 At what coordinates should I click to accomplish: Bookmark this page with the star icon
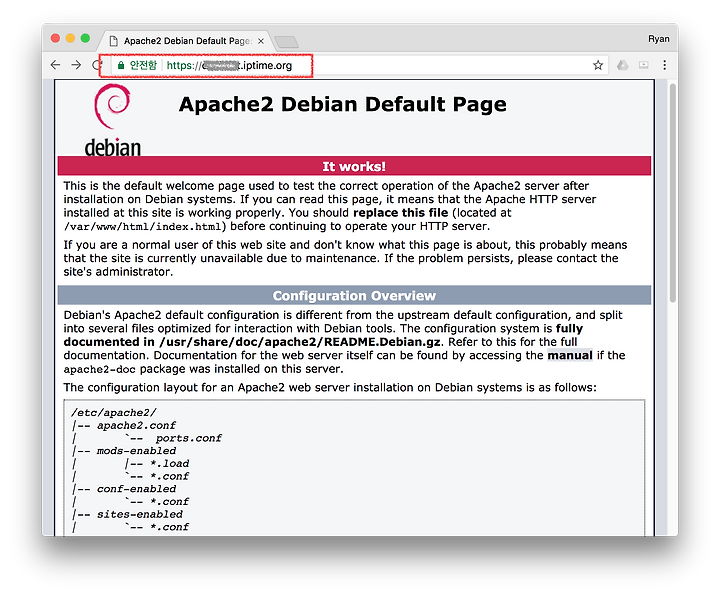pos(597,65)
